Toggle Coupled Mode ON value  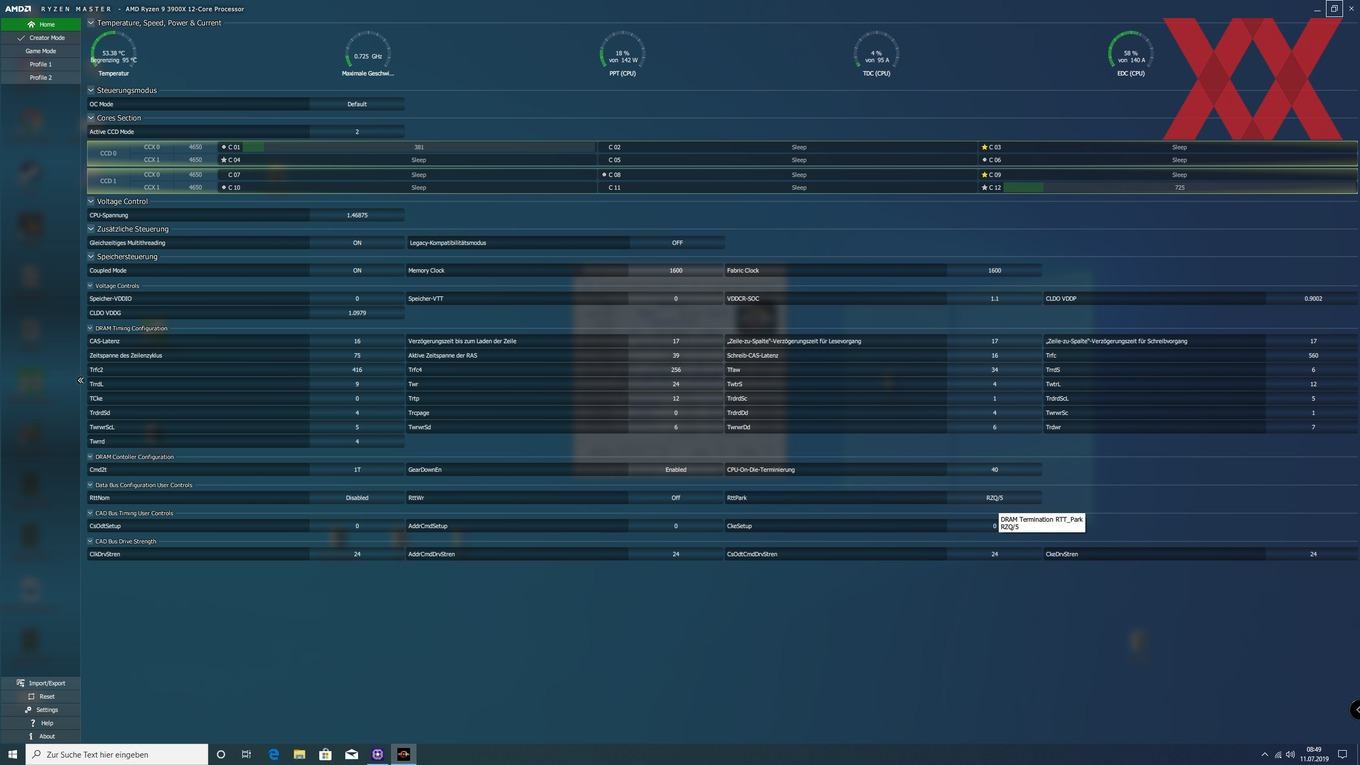357,270
